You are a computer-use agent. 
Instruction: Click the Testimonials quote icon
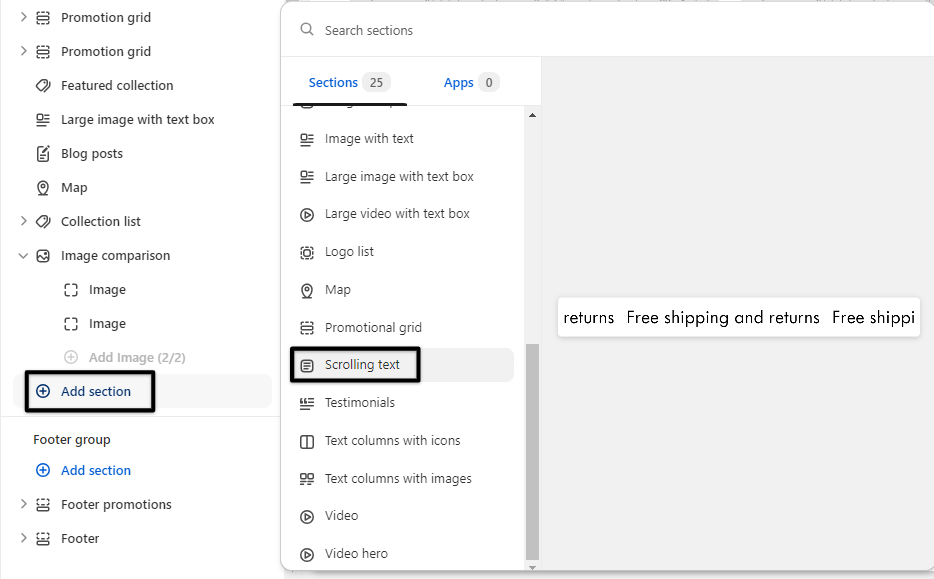pyautogui.click(x=307, y=403)
